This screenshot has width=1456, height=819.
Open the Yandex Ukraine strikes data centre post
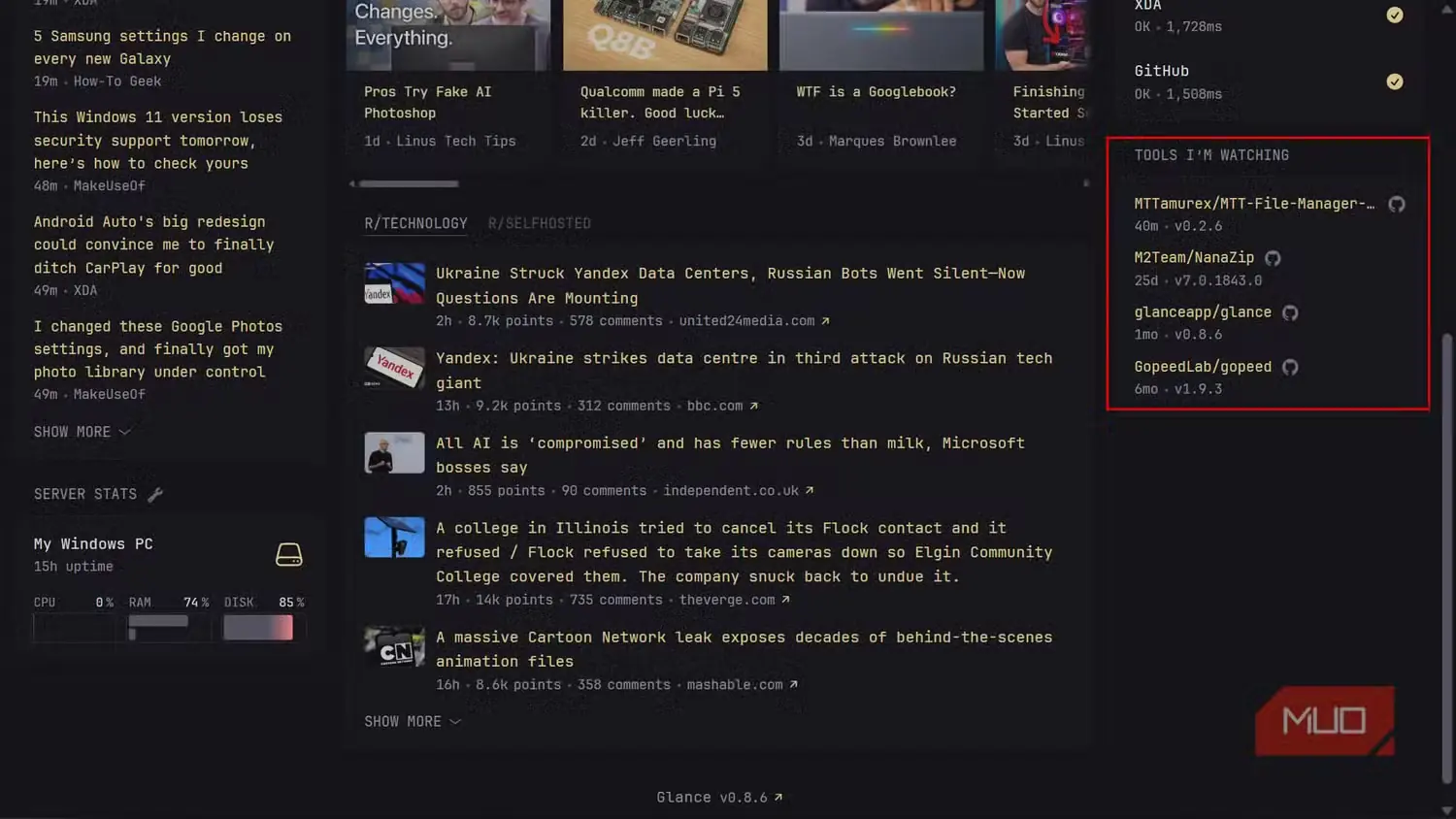745,371
